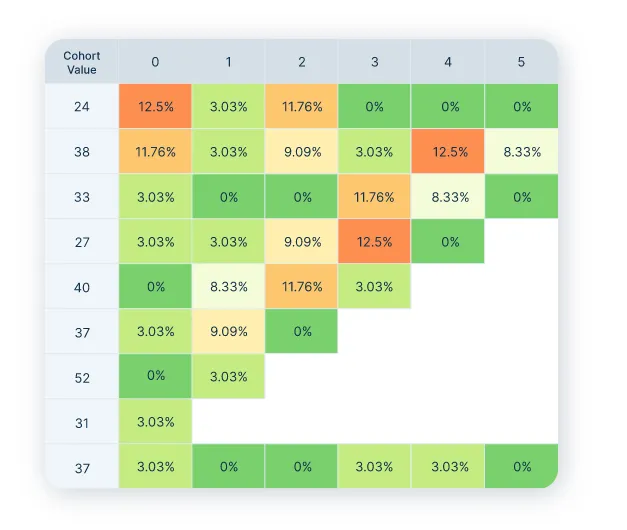Click the 12.5% cell in row 38
Viewport: 627px width, 530px height.
tap(448, 152)
